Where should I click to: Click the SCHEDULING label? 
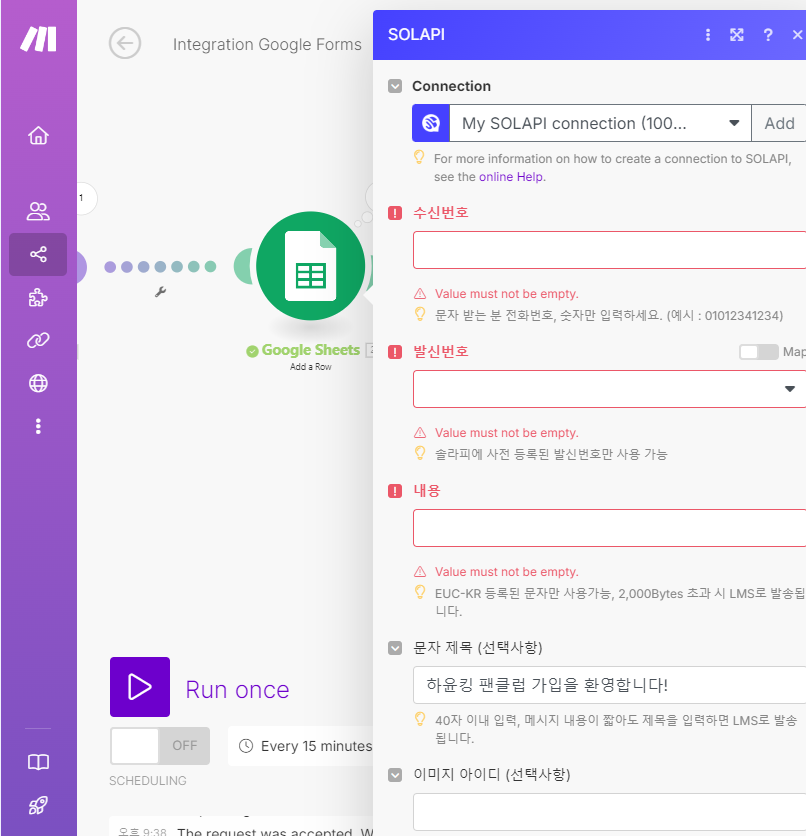(148, 781)
